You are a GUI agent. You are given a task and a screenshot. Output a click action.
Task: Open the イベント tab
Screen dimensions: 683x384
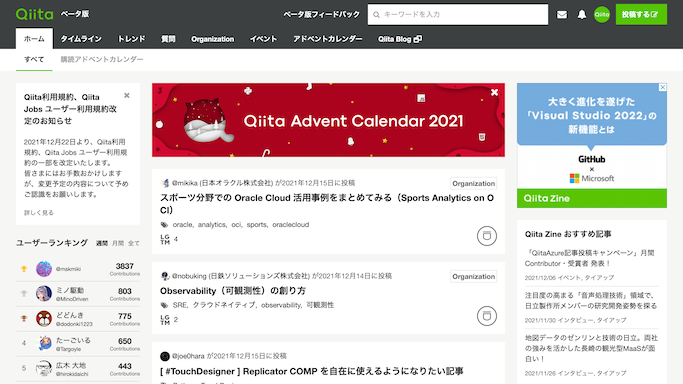pyautogui.click(x=263, y=39)
